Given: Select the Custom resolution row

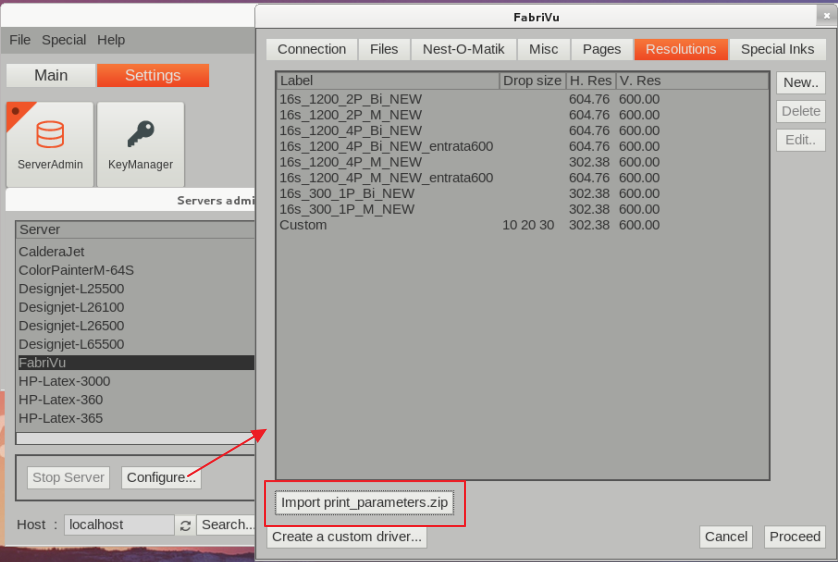Looking at the screenshot, I should coord(303,225).
